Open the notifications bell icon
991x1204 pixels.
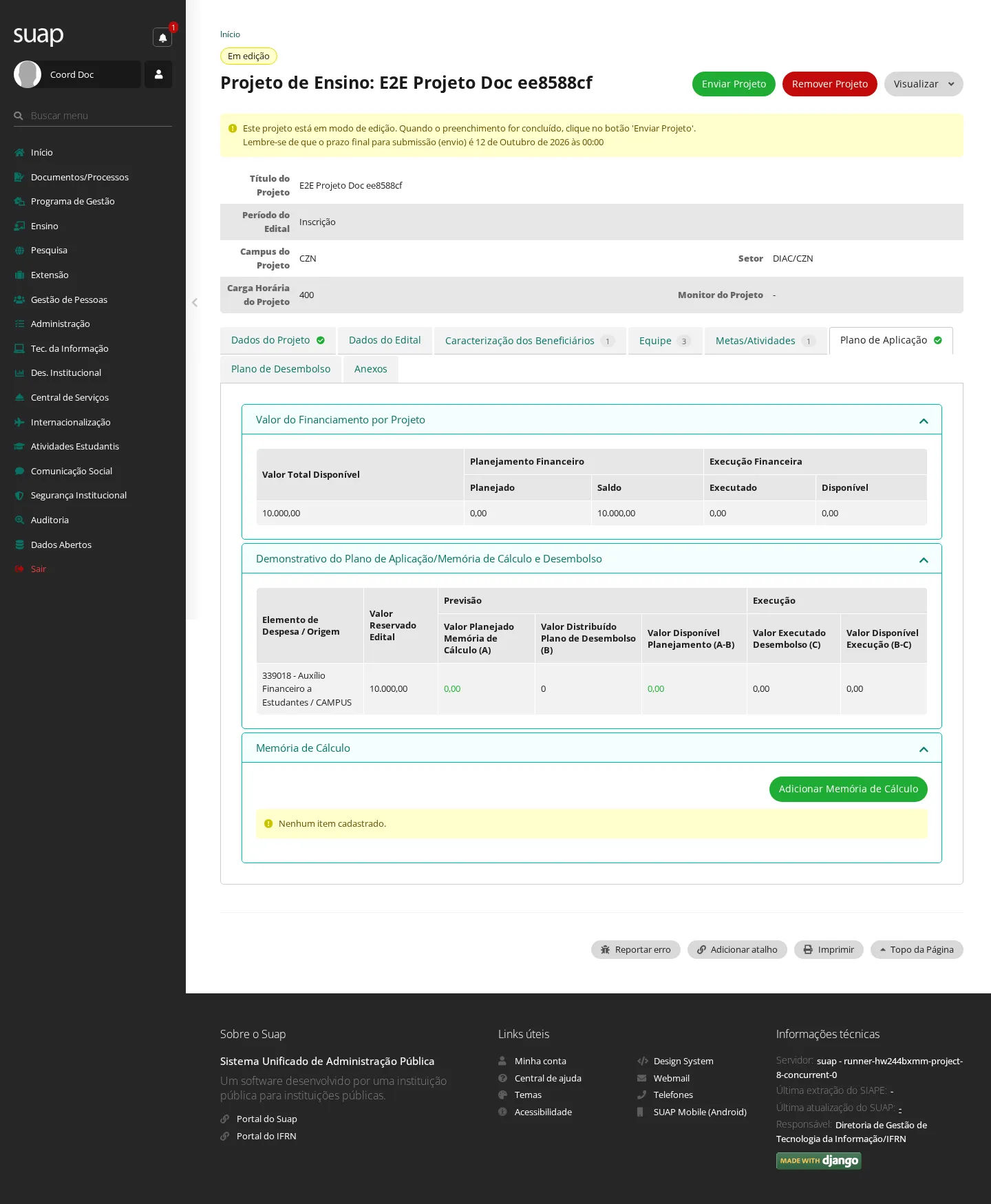point(162,38)
